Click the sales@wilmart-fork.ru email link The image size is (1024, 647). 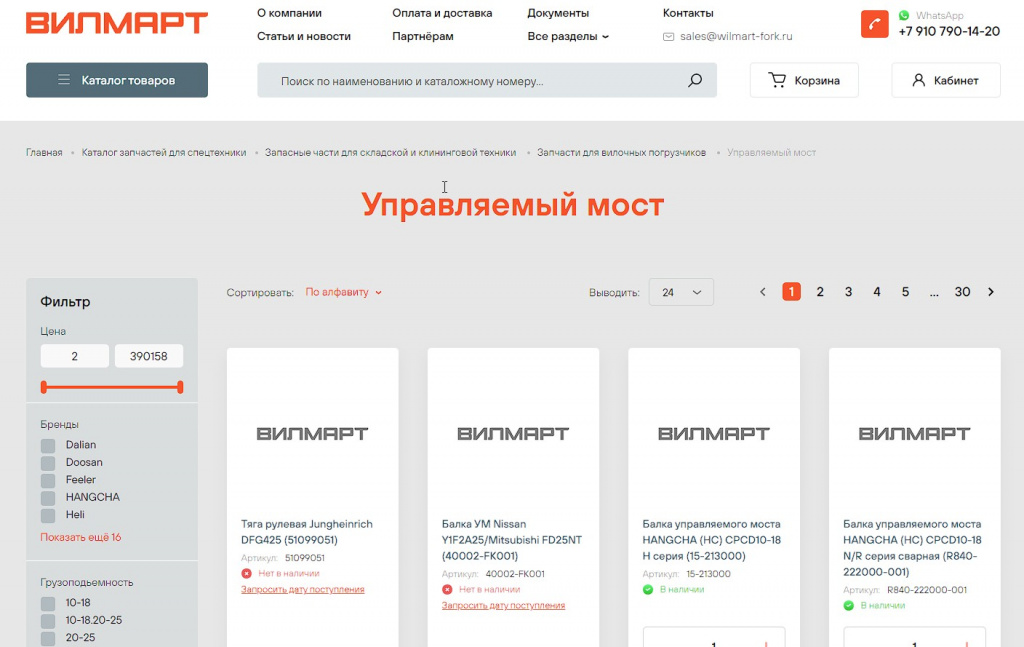736,37
